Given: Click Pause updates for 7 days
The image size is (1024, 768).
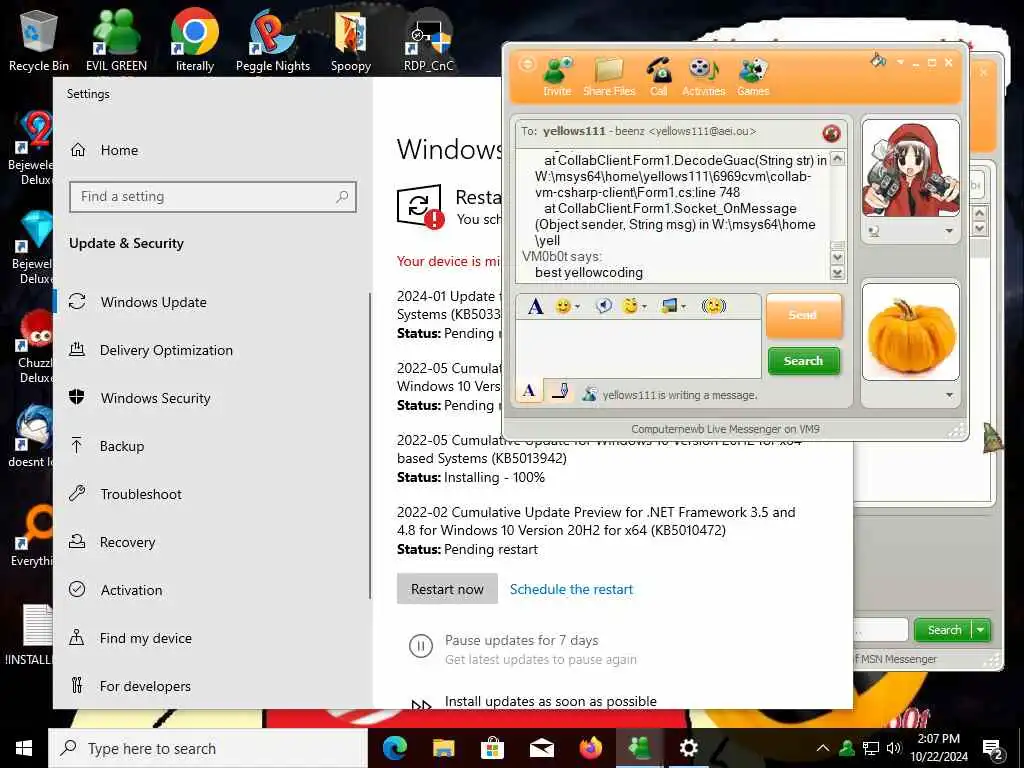Looking at the screenshot, I should pos(522,641).
